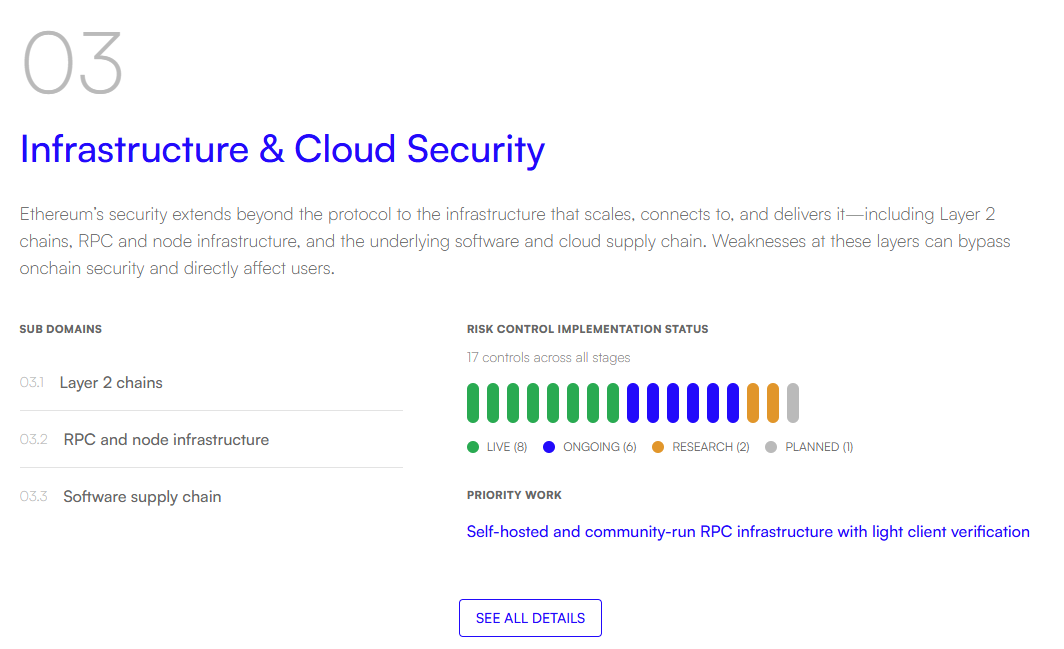Click the gray PLANNED legend dot
1064x649 pixels.
click(x=771, y=447)
